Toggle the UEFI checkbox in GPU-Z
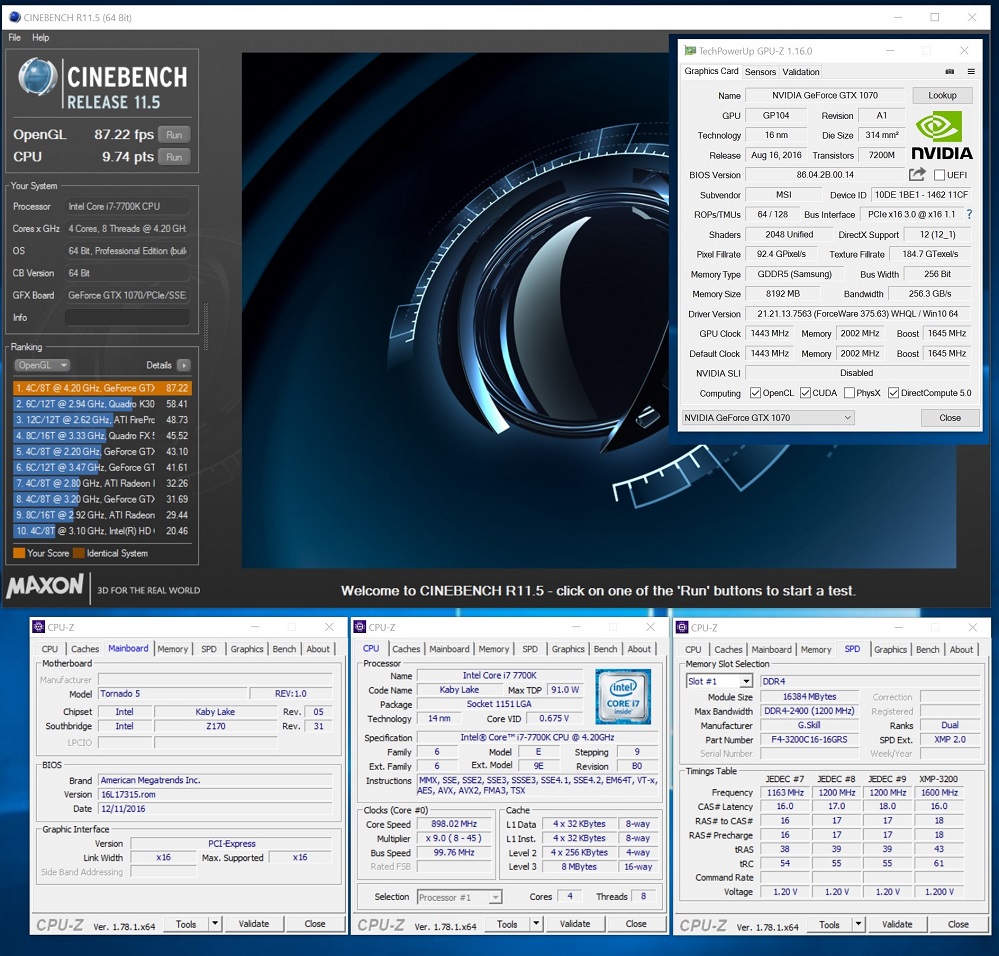999x956 pixels. point(939,175)
